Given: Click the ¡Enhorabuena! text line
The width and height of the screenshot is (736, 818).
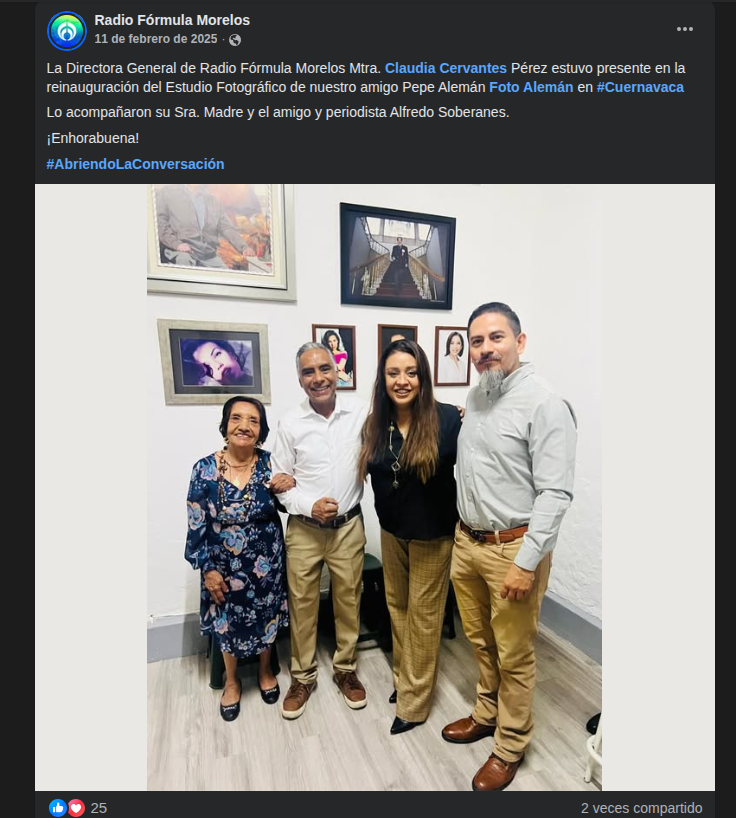Looking at the screenshot, I should 93,138.
